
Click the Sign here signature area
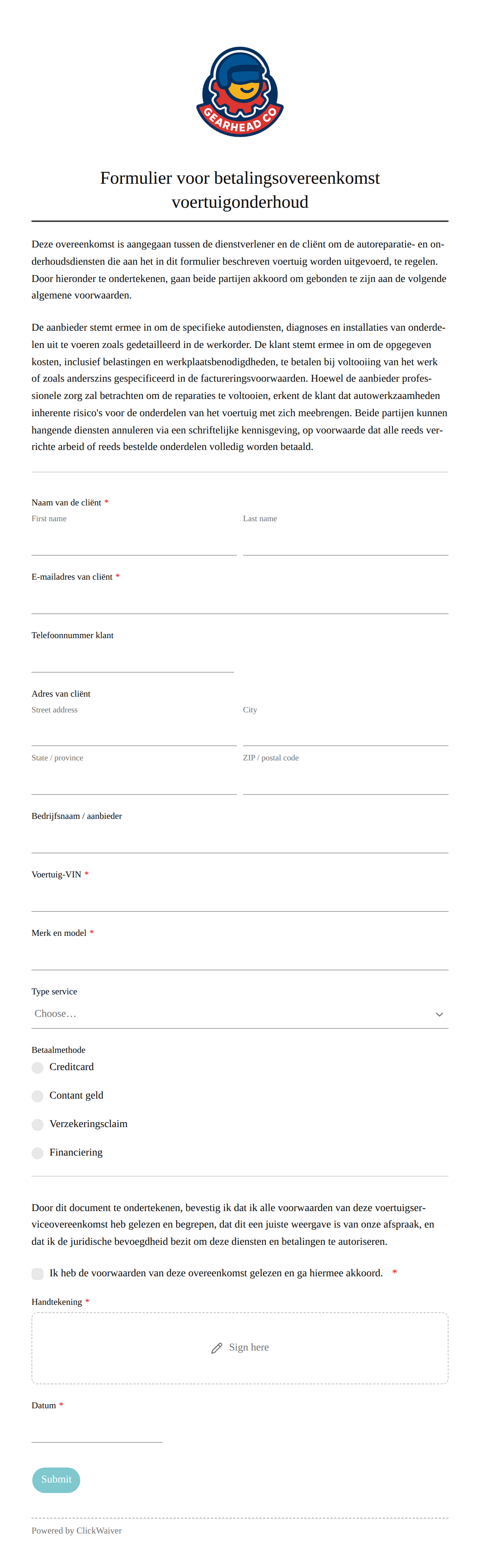(x=240, y=1348)
